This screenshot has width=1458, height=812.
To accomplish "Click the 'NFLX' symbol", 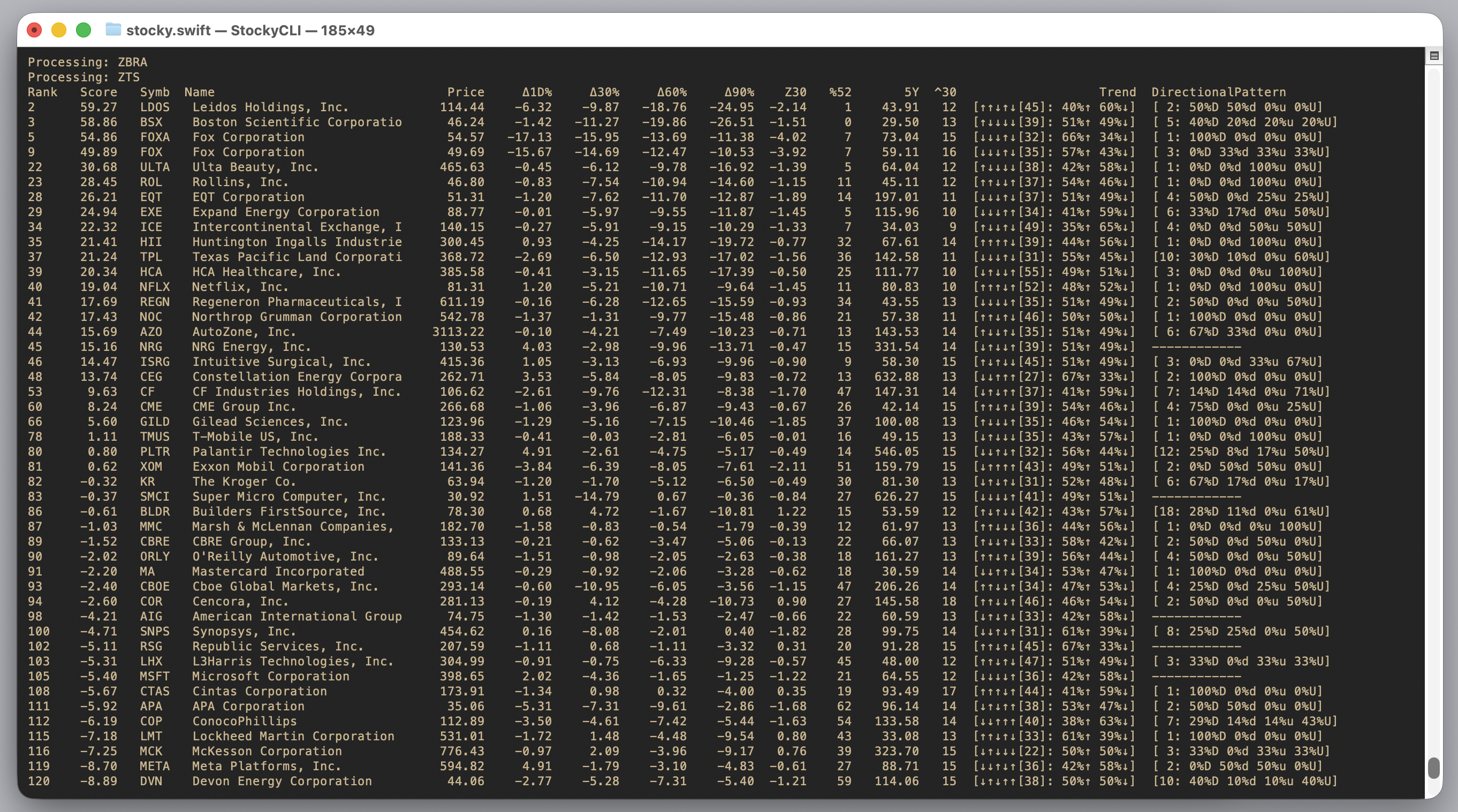I will 155,287.
